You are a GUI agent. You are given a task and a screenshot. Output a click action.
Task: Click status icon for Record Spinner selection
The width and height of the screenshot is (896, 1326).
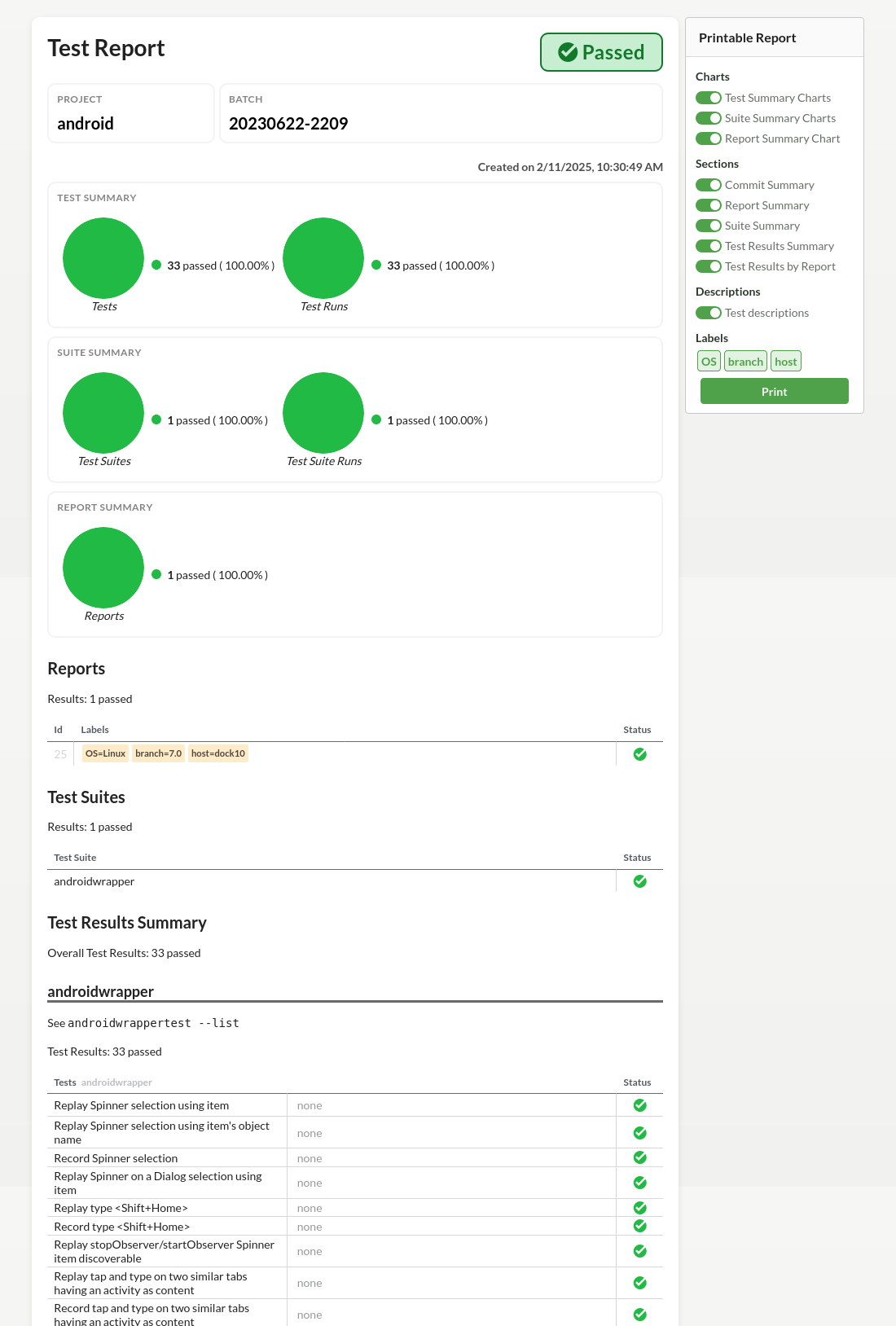click(x=639, y=1157)
